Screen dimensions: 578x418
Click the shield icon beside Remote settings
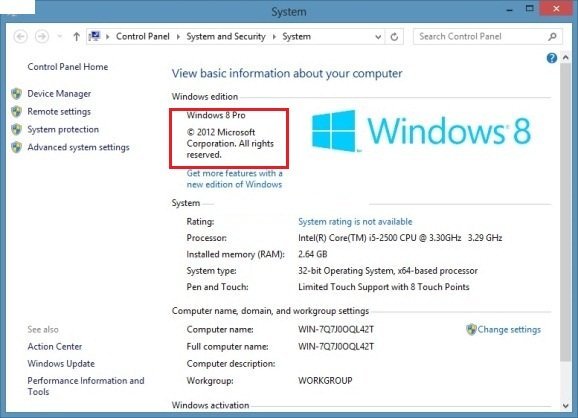[16, 111]
